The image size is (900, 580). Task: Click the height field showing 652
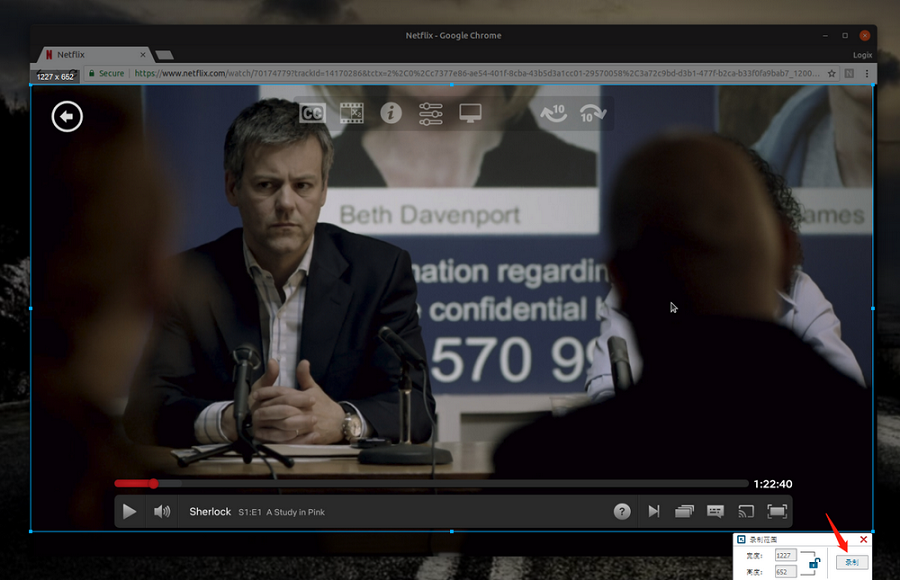click(785, 572)
